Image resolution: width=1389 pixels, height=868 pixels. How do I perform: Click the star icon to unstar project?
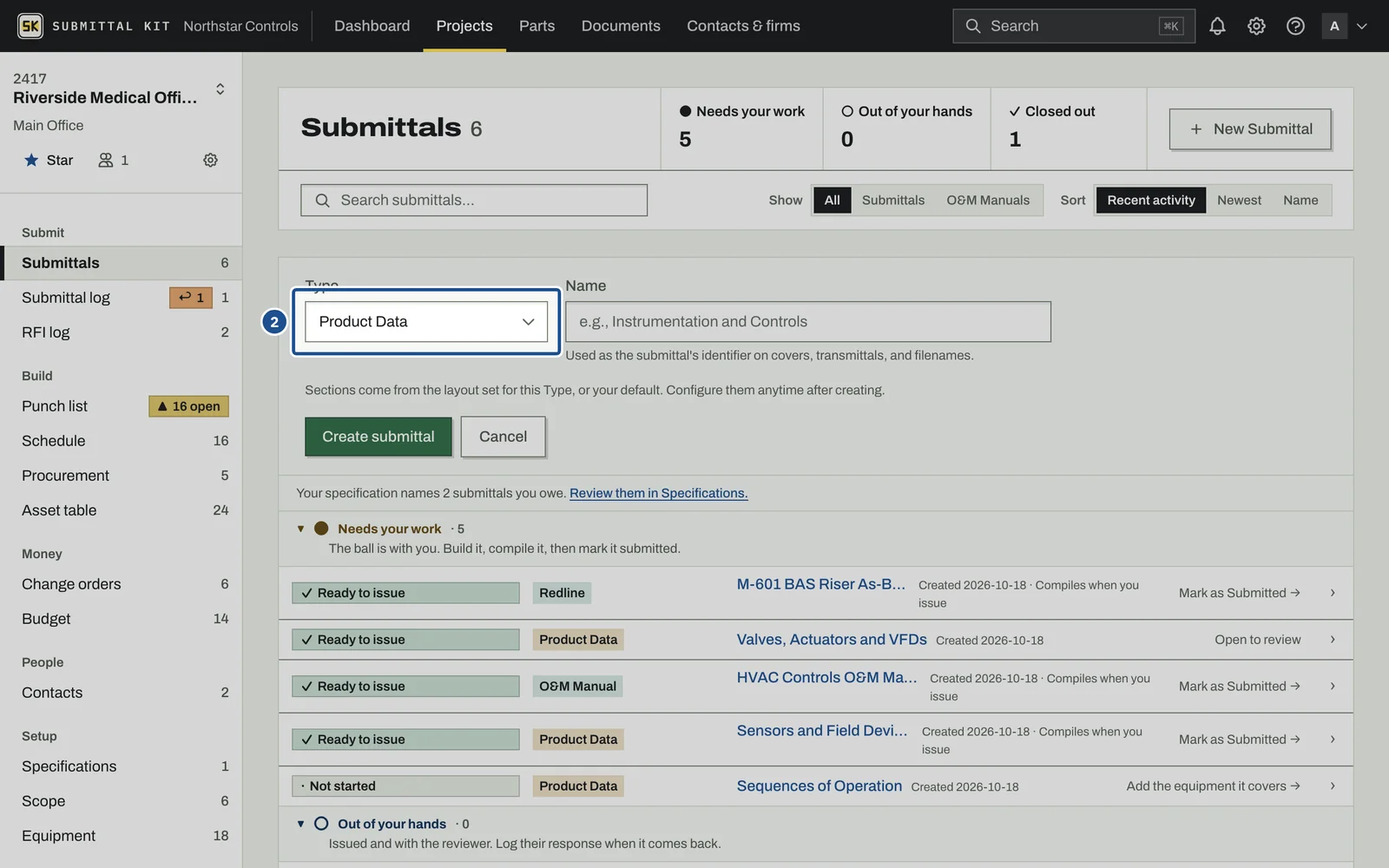(31, 160)
